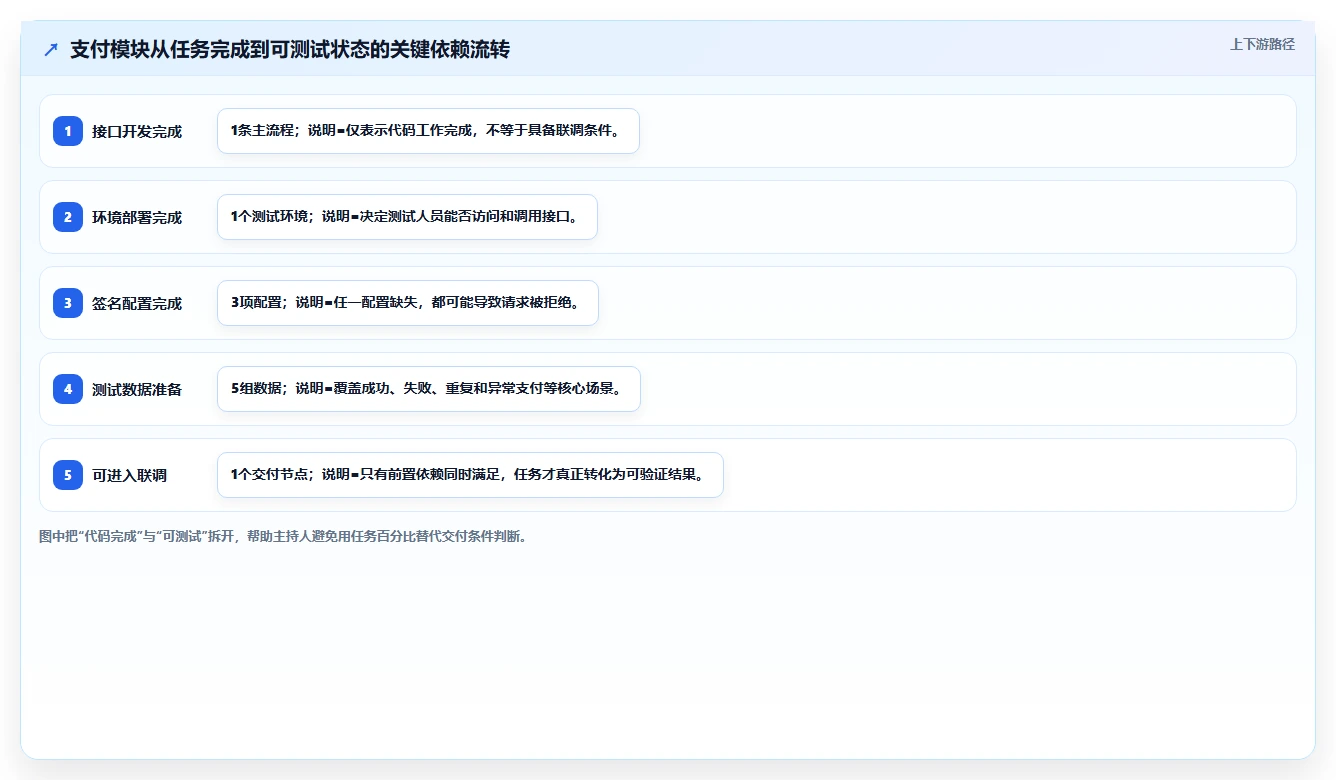Select the 测试数据准备 step label
Image resolution: width=1336 pixels, height=780 pixels.
tap(137, 389)
